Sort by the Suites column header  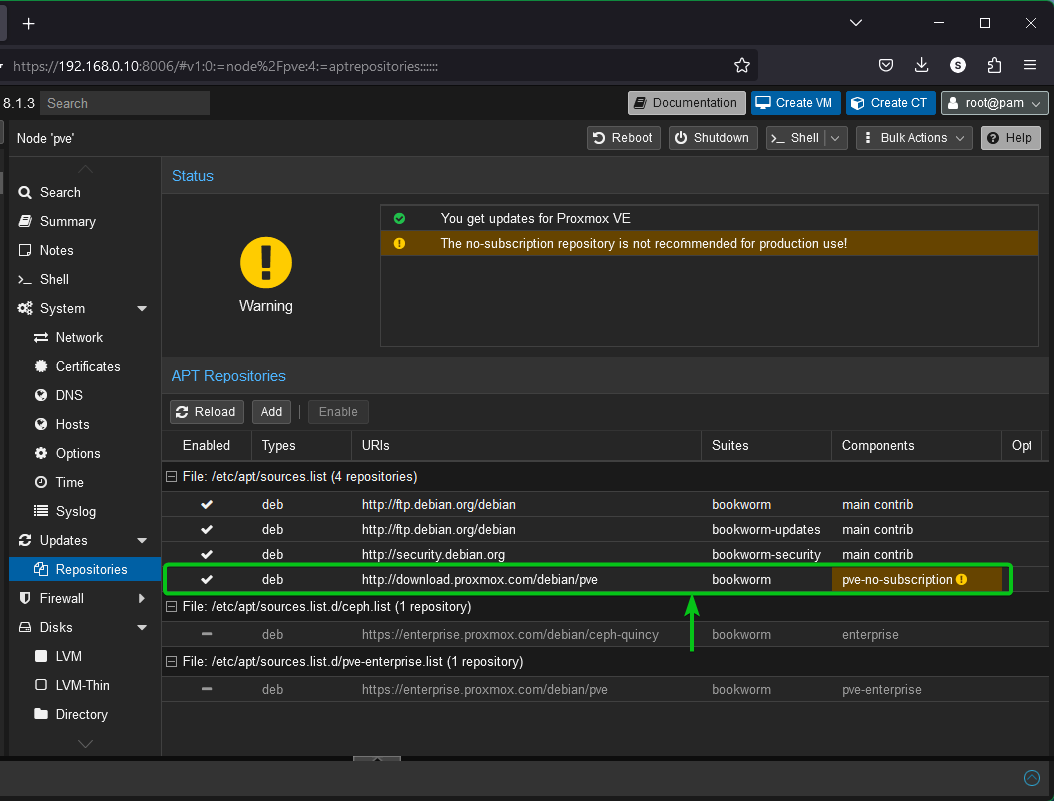click(x=766, y=446)
